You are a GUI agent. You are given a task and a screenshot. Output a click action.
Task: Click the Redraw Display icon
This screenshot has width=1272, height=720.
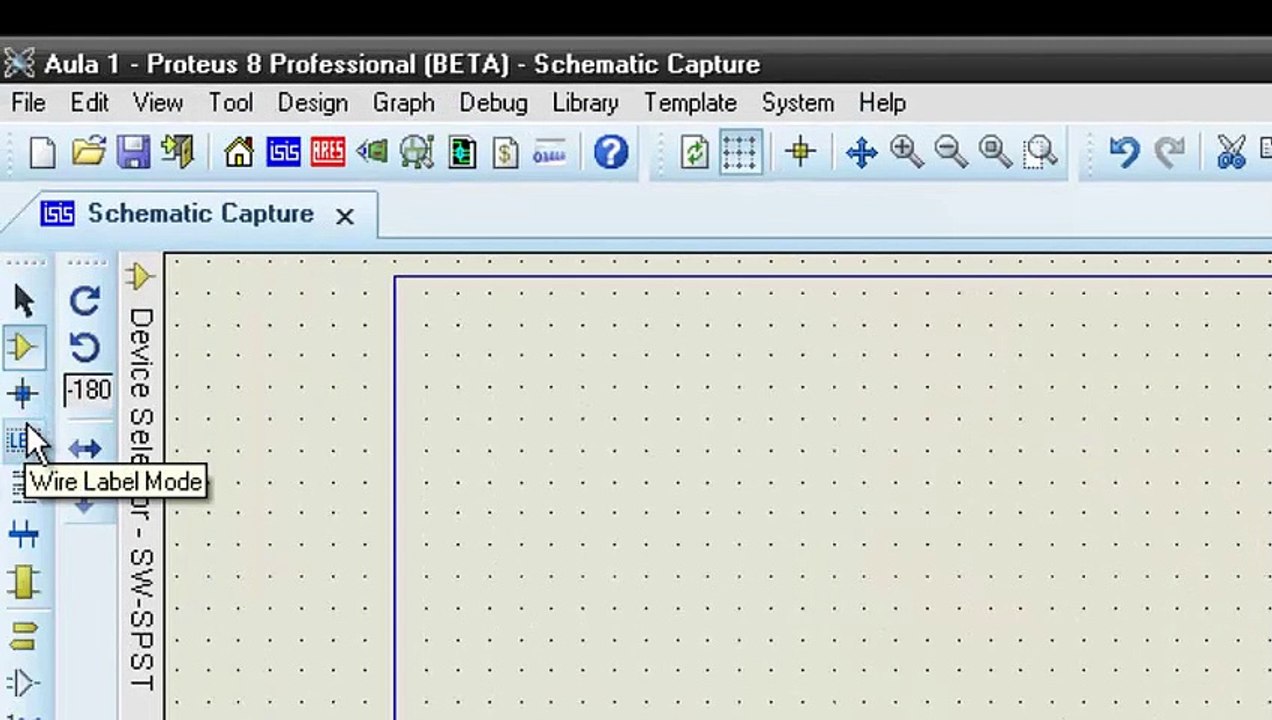tap(694, 153)
